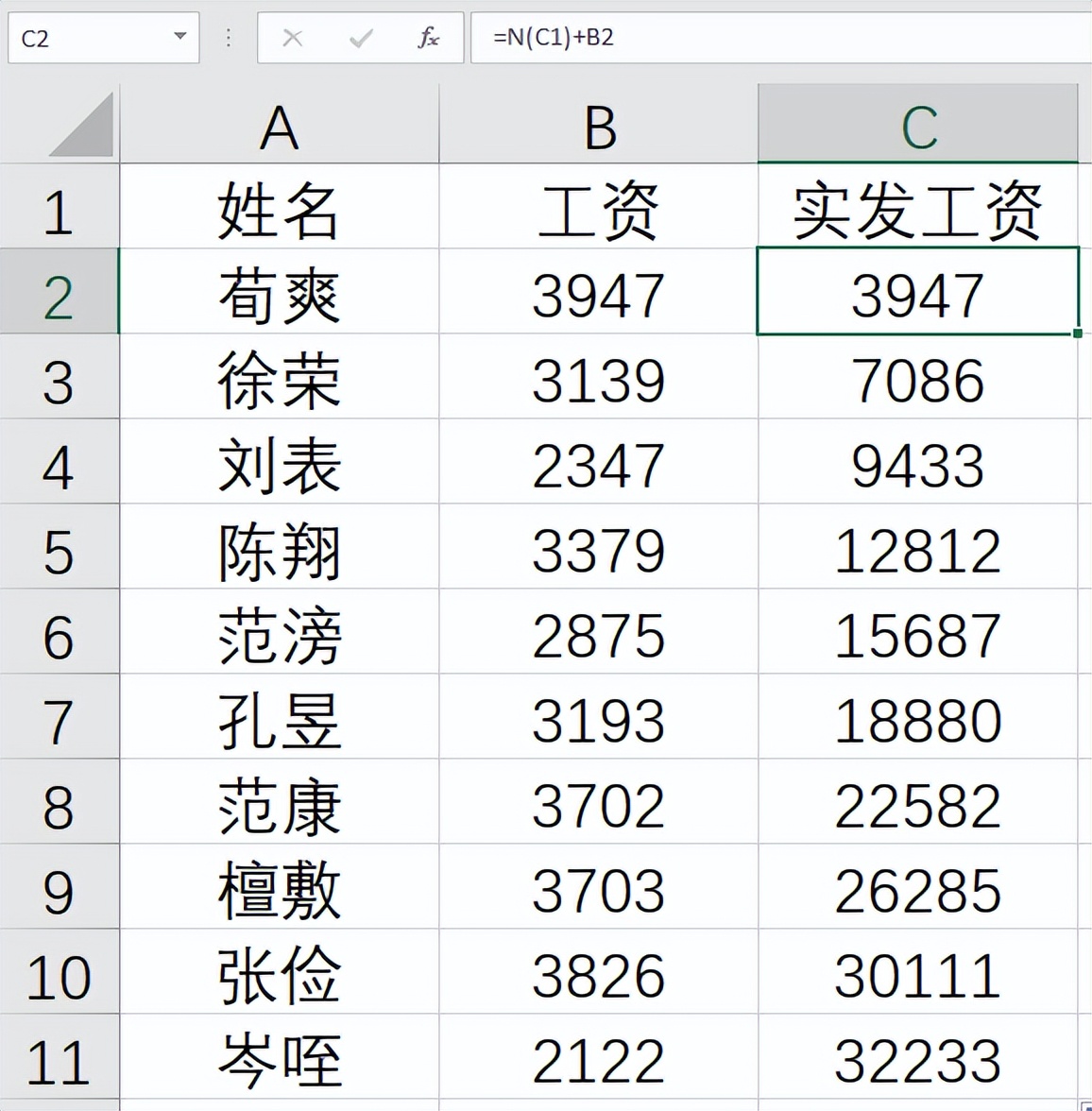The width and height of the screenshot is (1092, 1111).
Task: Click salary cell 2122
Action: 599,1056
